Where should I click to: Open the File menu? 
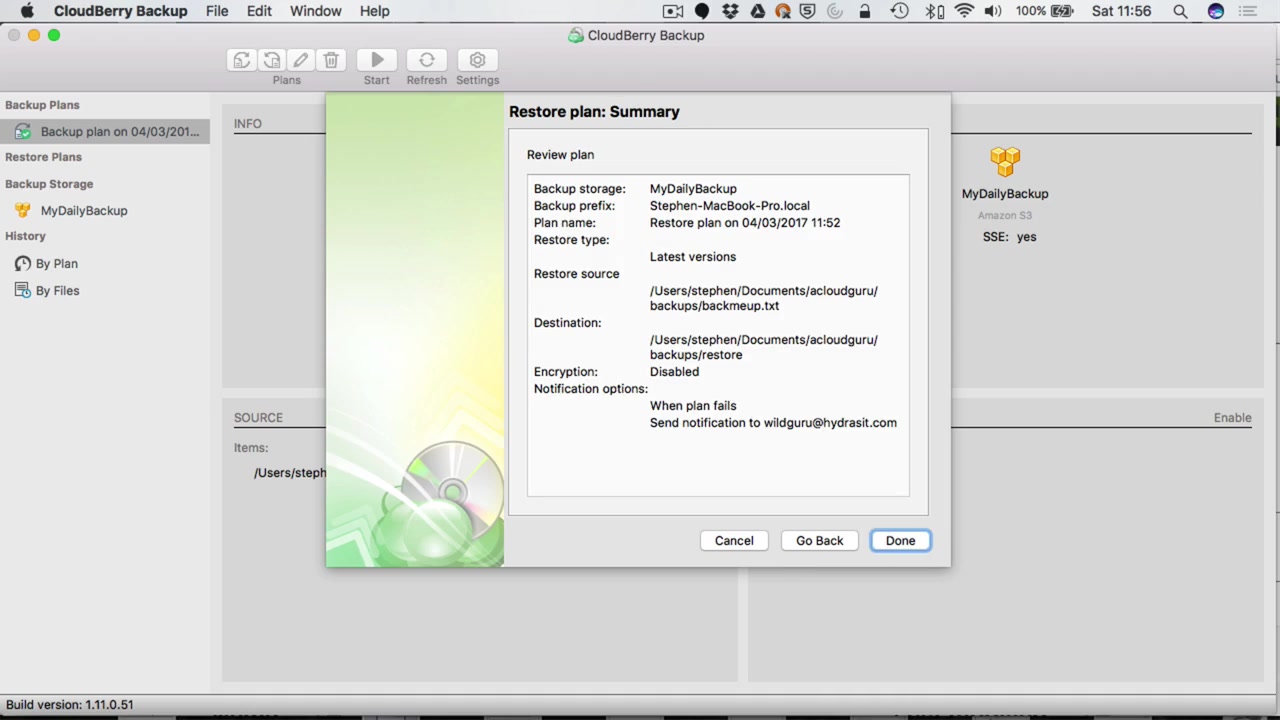click(x=217, y=11)
